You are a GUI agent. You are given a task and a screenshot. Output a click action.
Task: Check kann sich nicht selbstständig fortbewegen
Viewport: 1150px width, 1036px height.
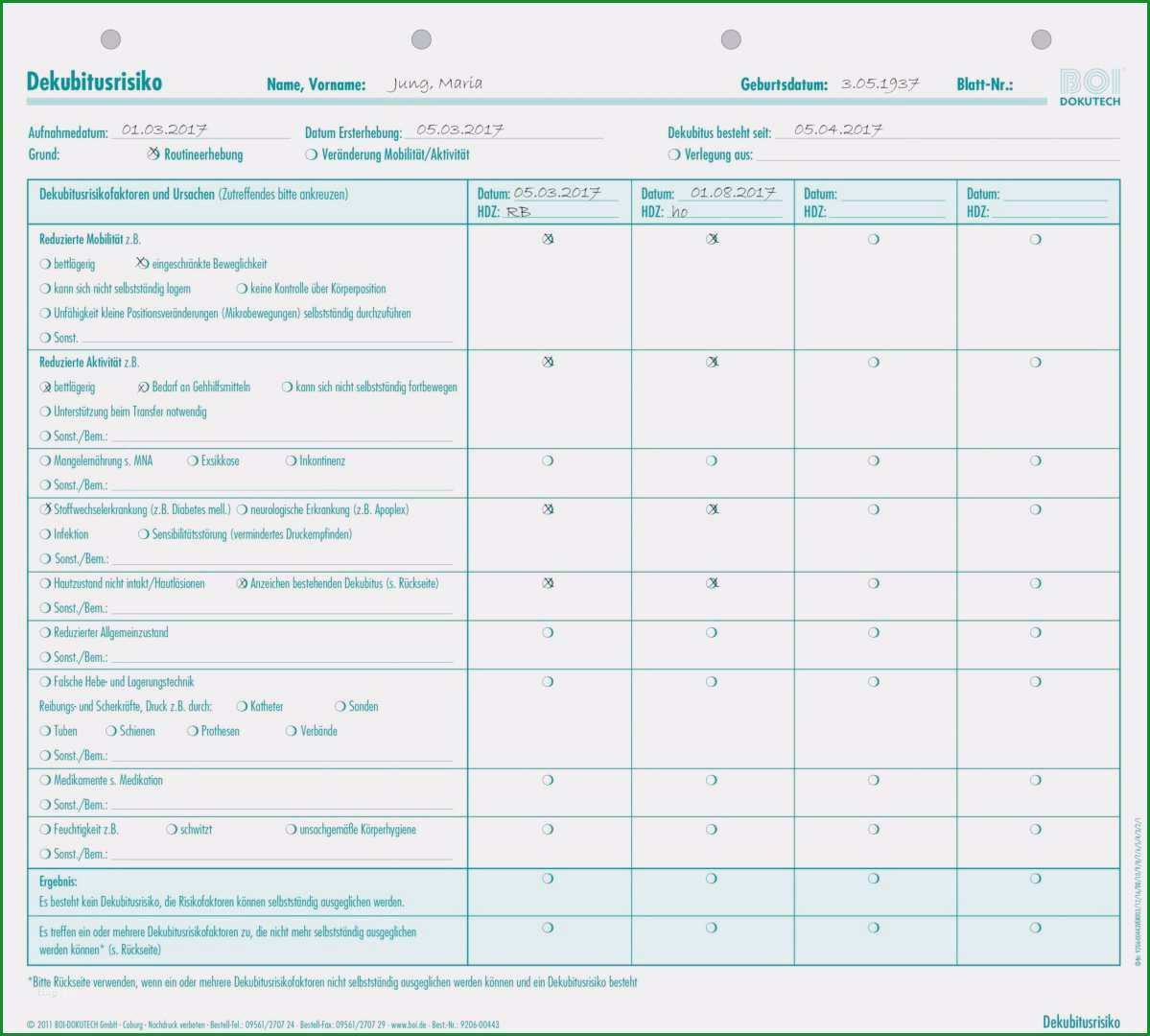point(288,388)
